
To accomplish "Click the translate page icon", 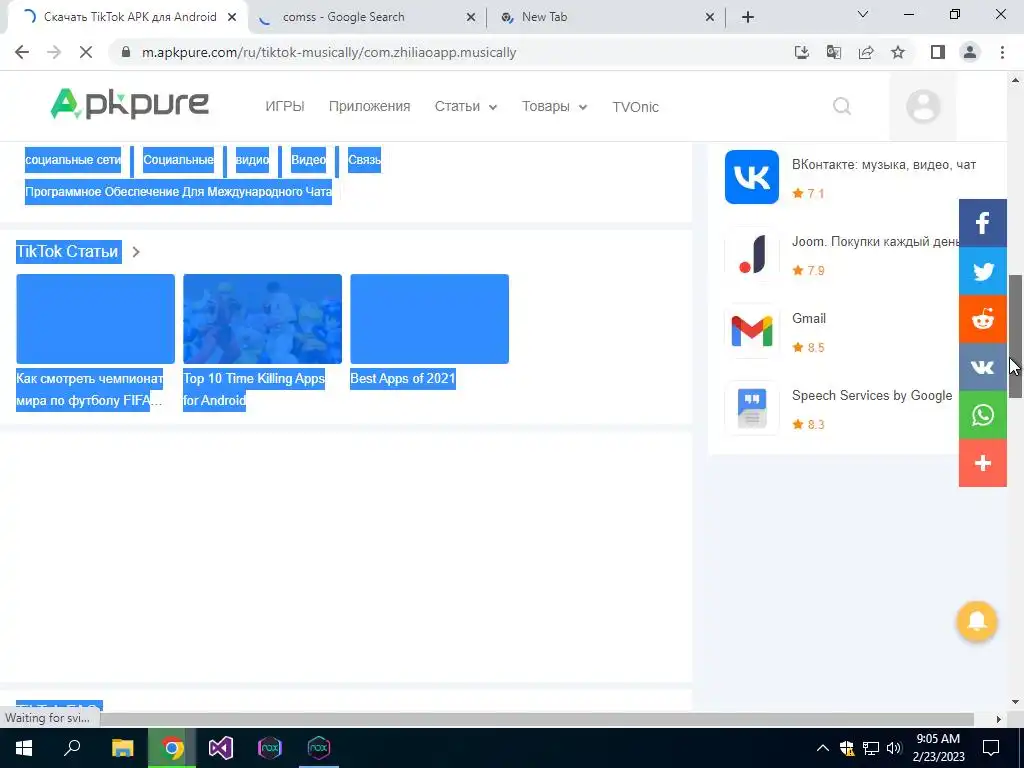I will coord(833,52).
